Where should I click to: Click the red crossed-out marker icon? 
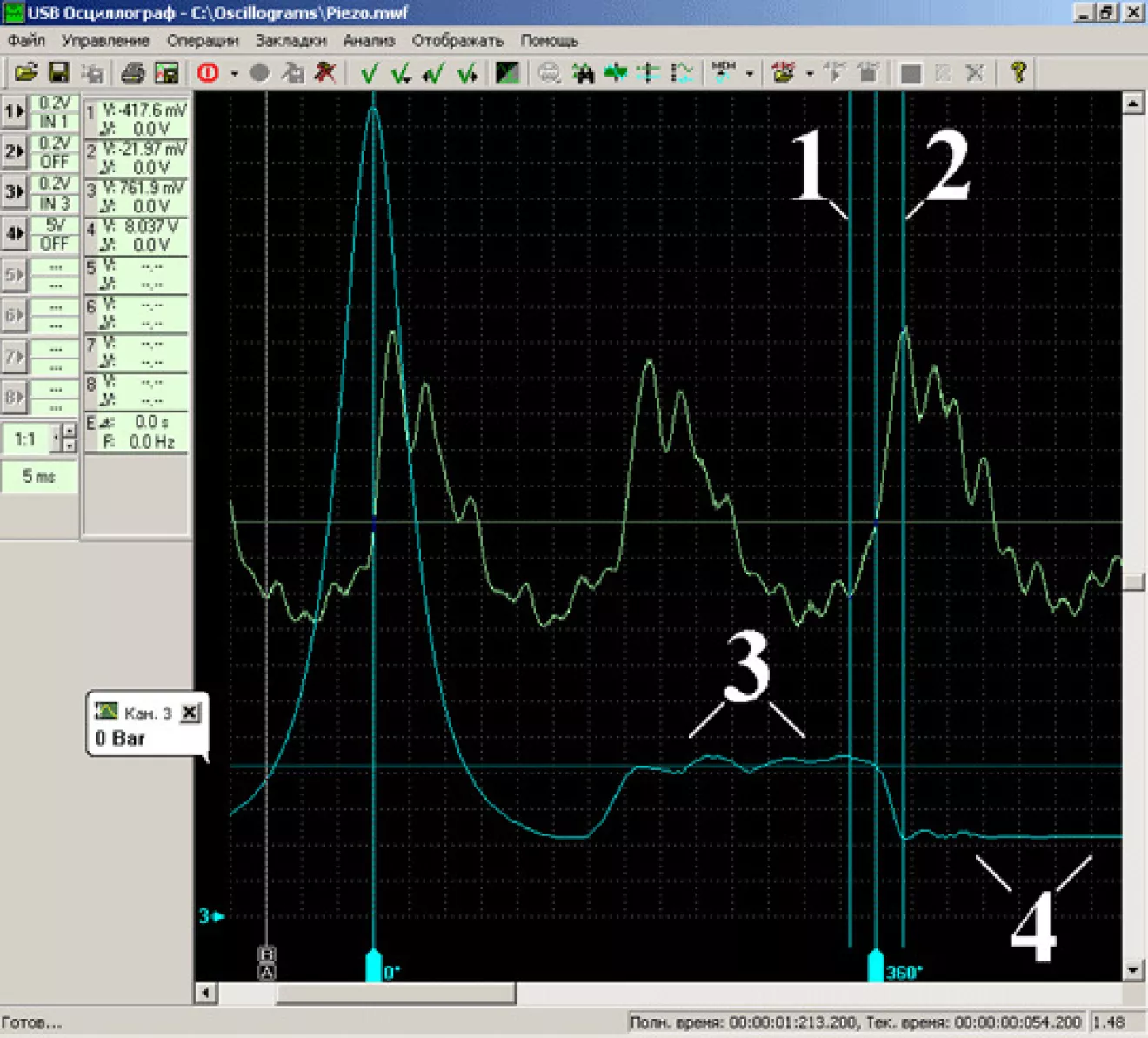(x=325, y=73)
